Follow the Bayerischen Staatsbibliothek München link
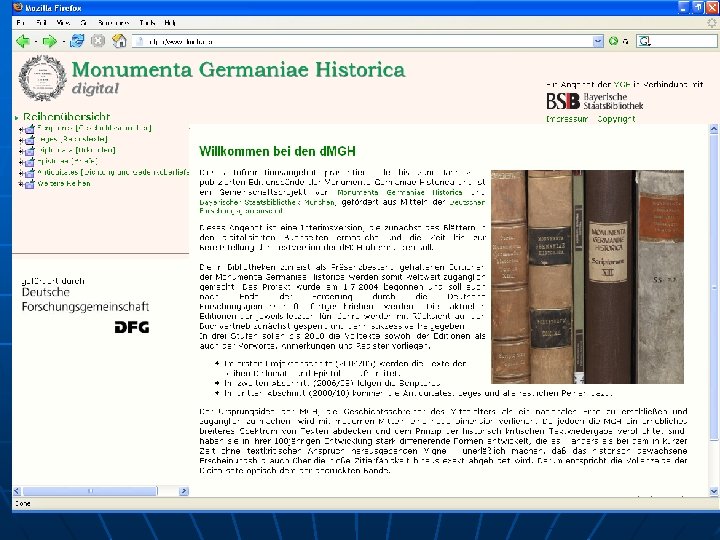720x540 pixels. (x=268, y=202)
